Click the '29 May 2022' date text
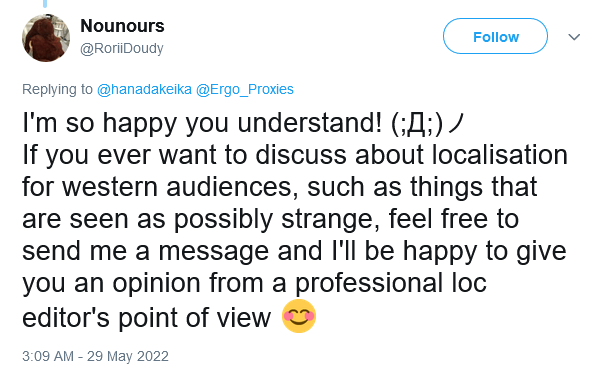 [x=128, y=356]
